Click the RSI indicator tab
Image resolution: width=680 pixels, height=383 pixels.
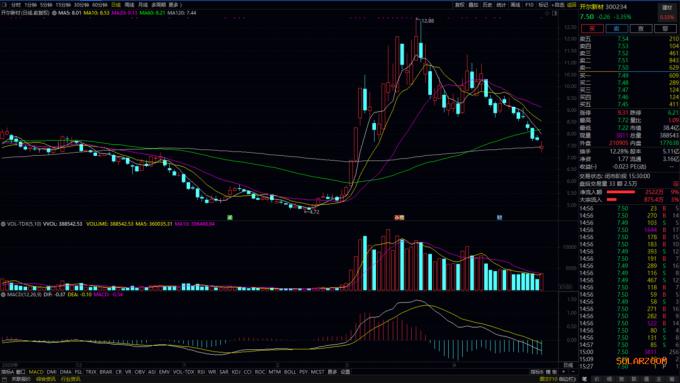point(201,372)
